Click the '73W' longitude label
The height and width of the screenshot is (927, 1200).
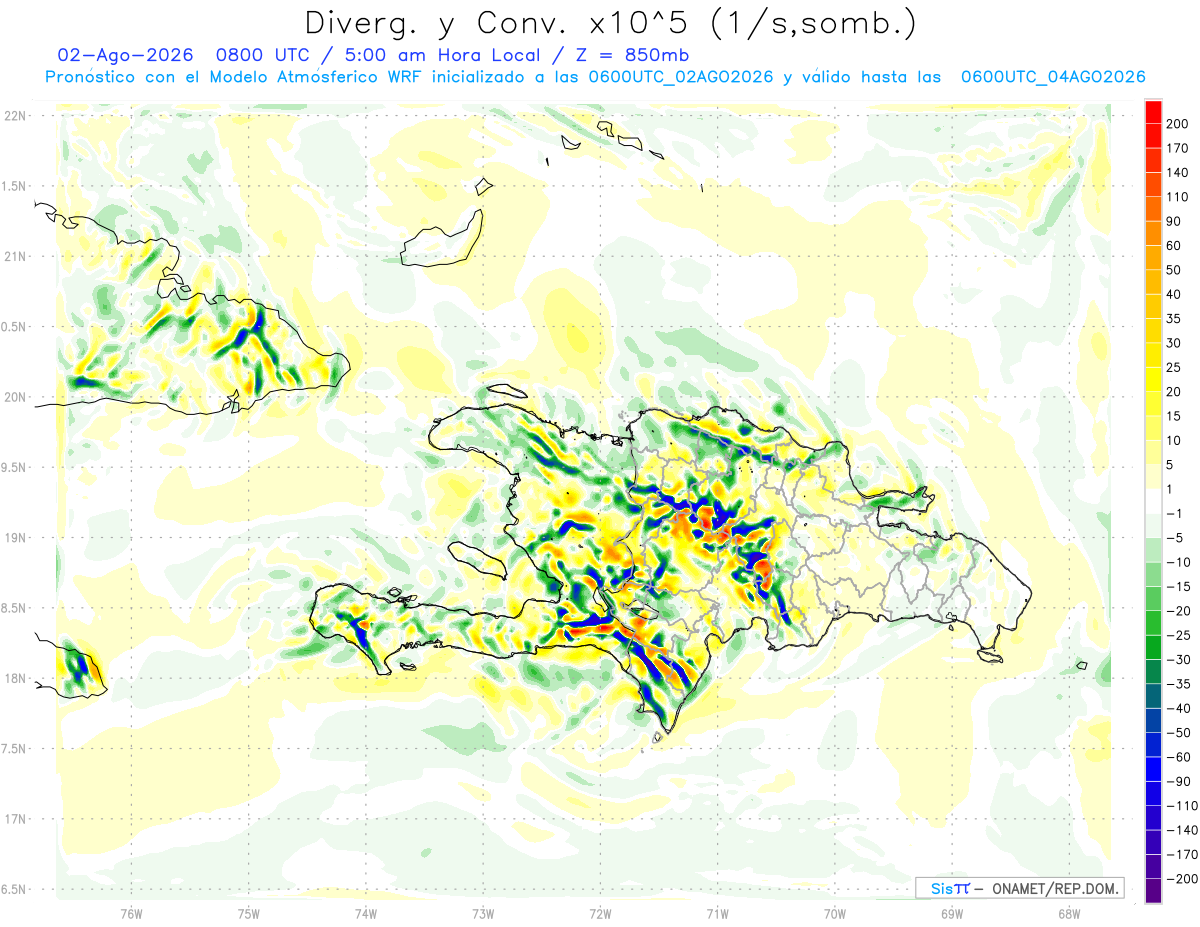(x=483, y=913)
